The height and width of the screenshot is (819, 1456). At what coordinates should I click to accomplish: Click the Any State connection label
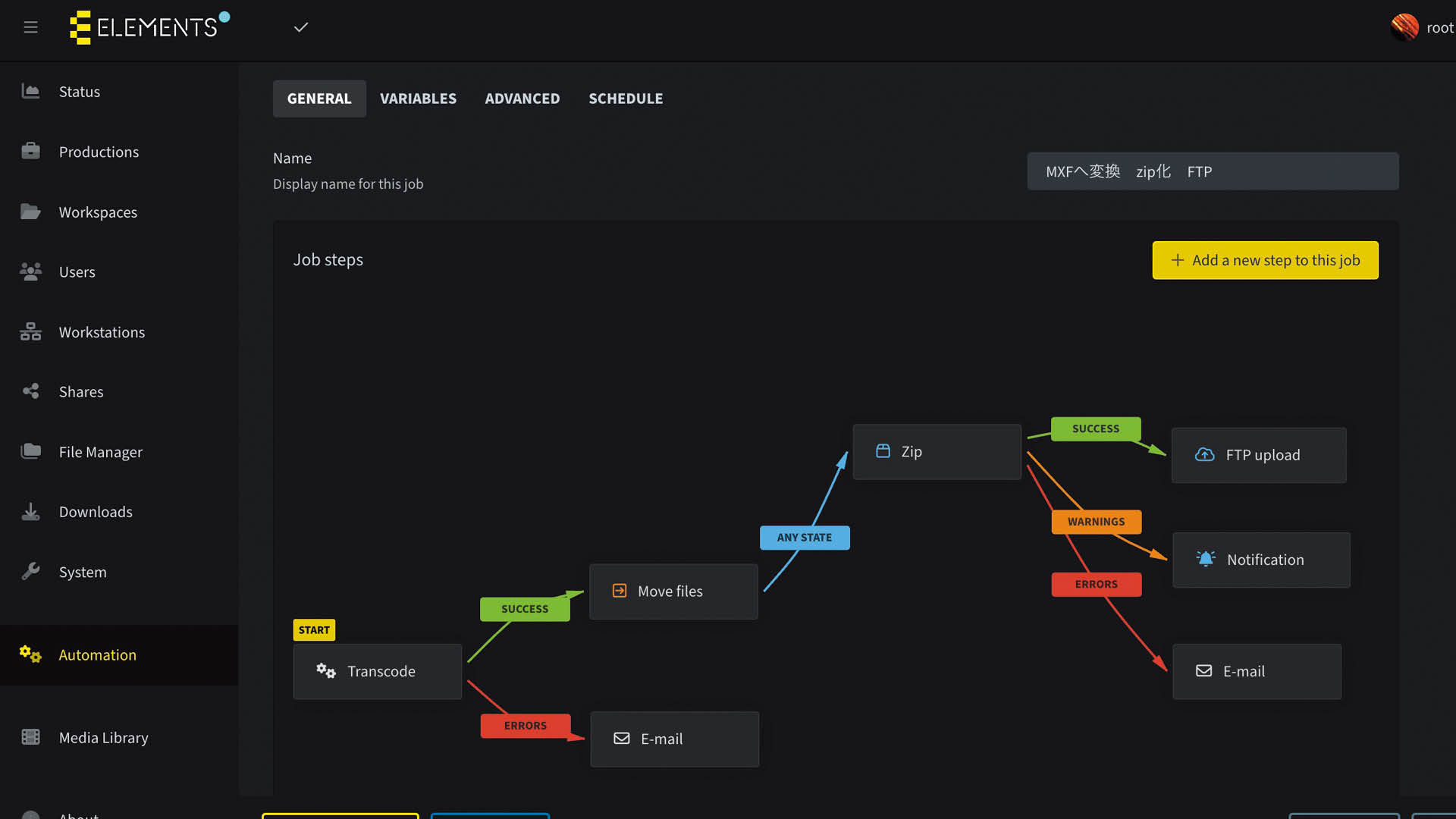[805, 538]
